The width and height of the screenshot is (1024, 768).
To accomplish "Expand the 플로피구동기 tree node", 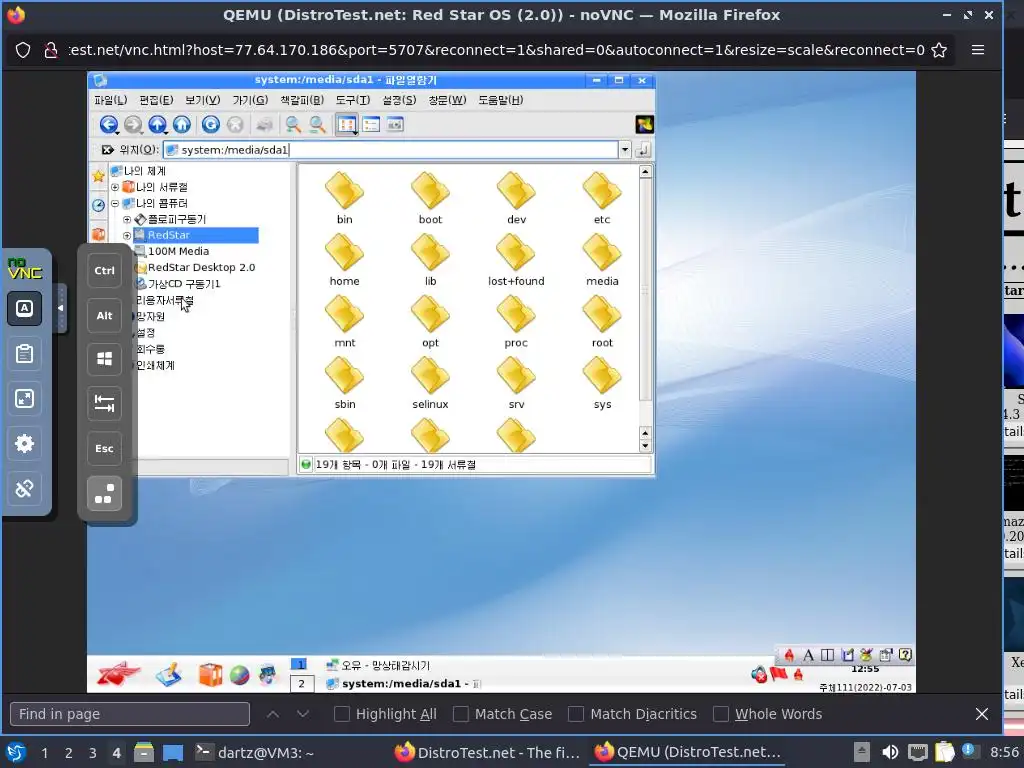I will pyautogui.click(x=127, y=219).
